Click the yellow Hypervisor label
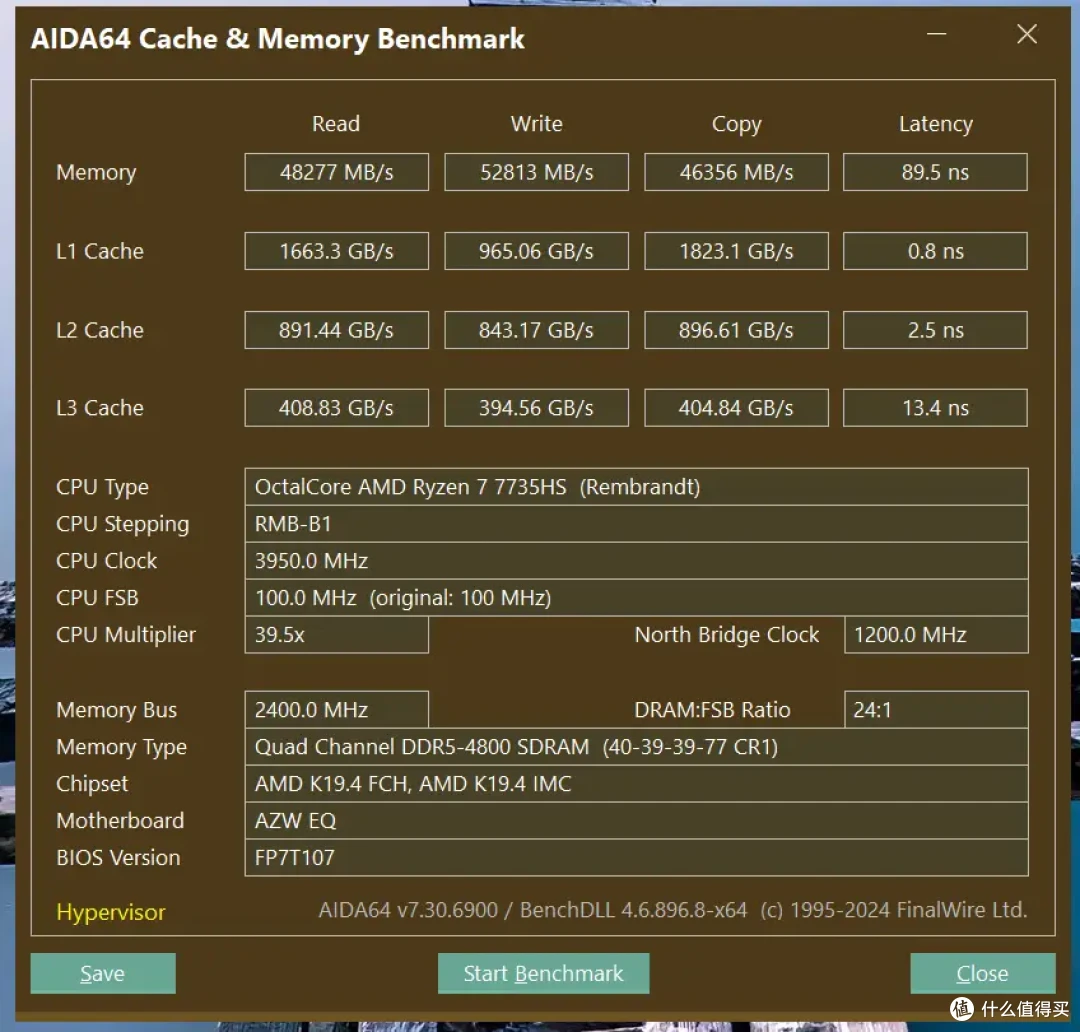Screen dimensions: 1080x1032 (111, 912)
